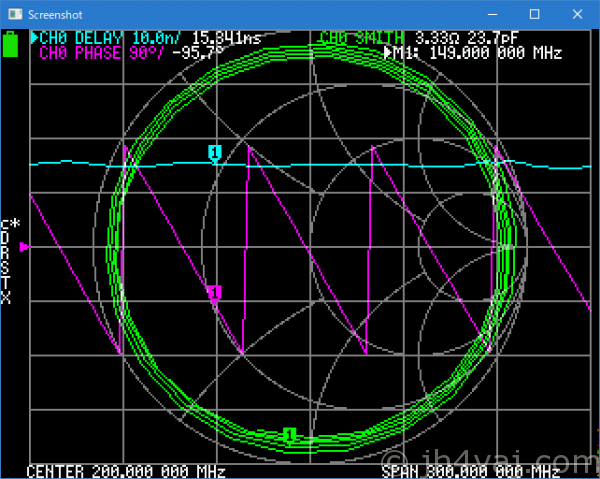Select the CH0 PHASE trace label
Image resolution: width=600 pixels, height=479 pixels.
[x=84, y=53]
